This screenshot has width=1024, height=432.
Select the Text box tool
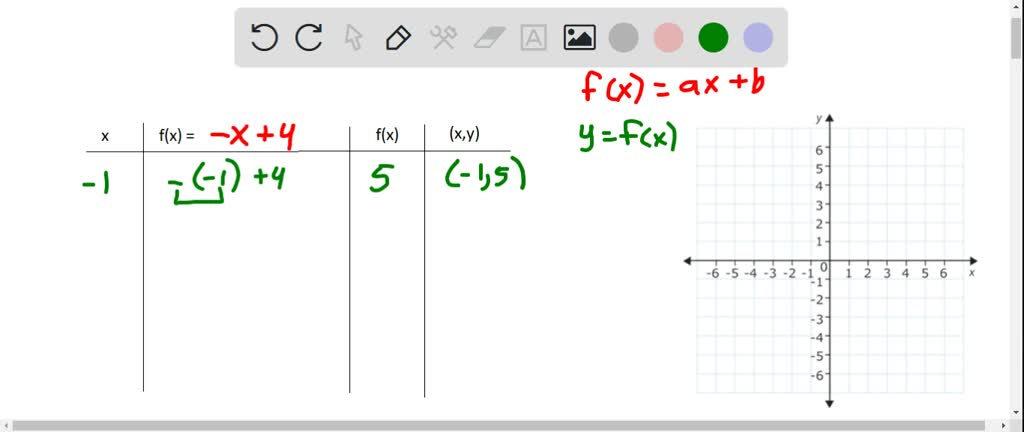click(534, 38)
